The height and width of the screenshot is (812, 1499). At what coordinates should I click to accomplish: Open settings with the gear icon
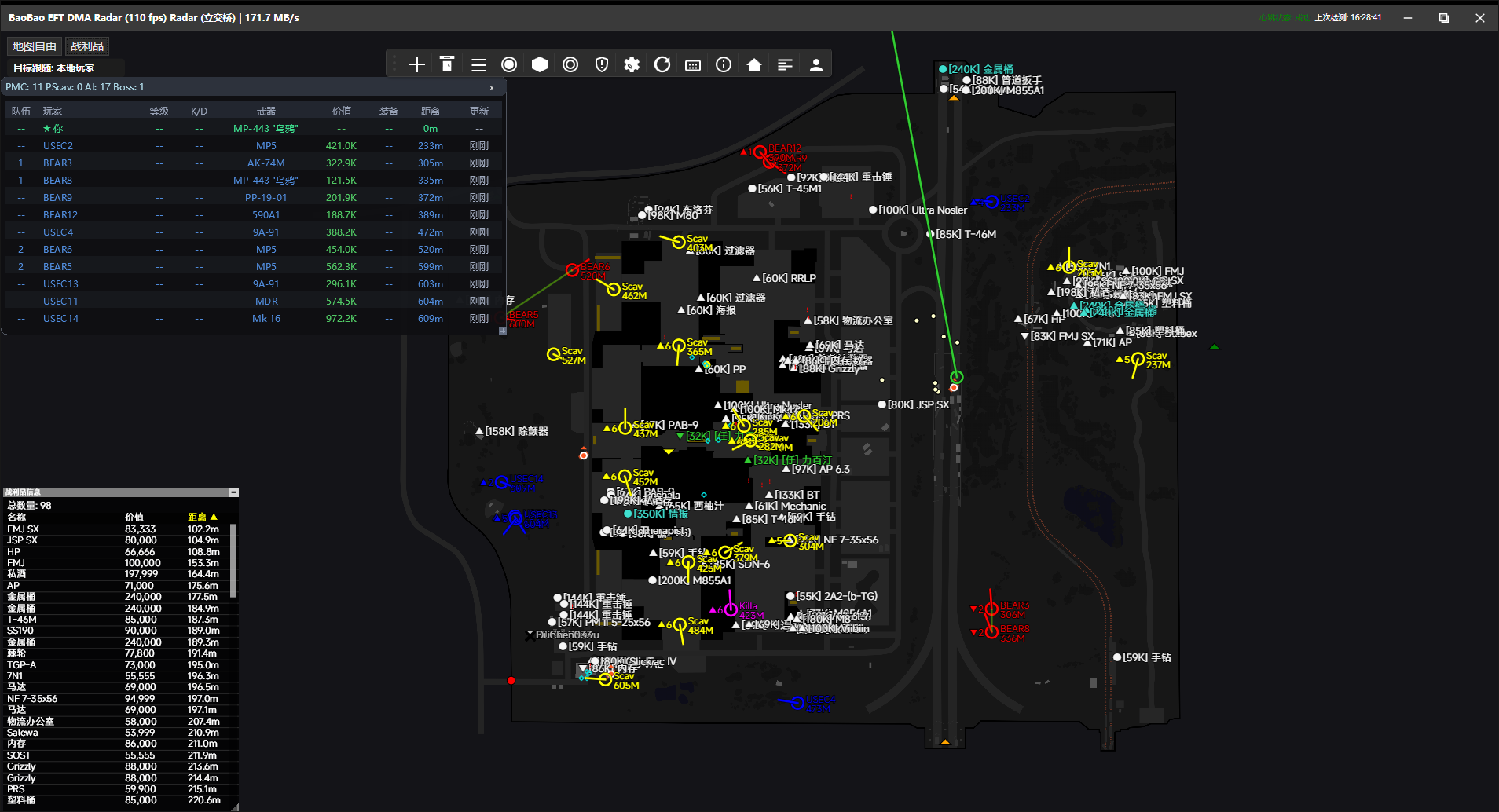pos(632,64)
